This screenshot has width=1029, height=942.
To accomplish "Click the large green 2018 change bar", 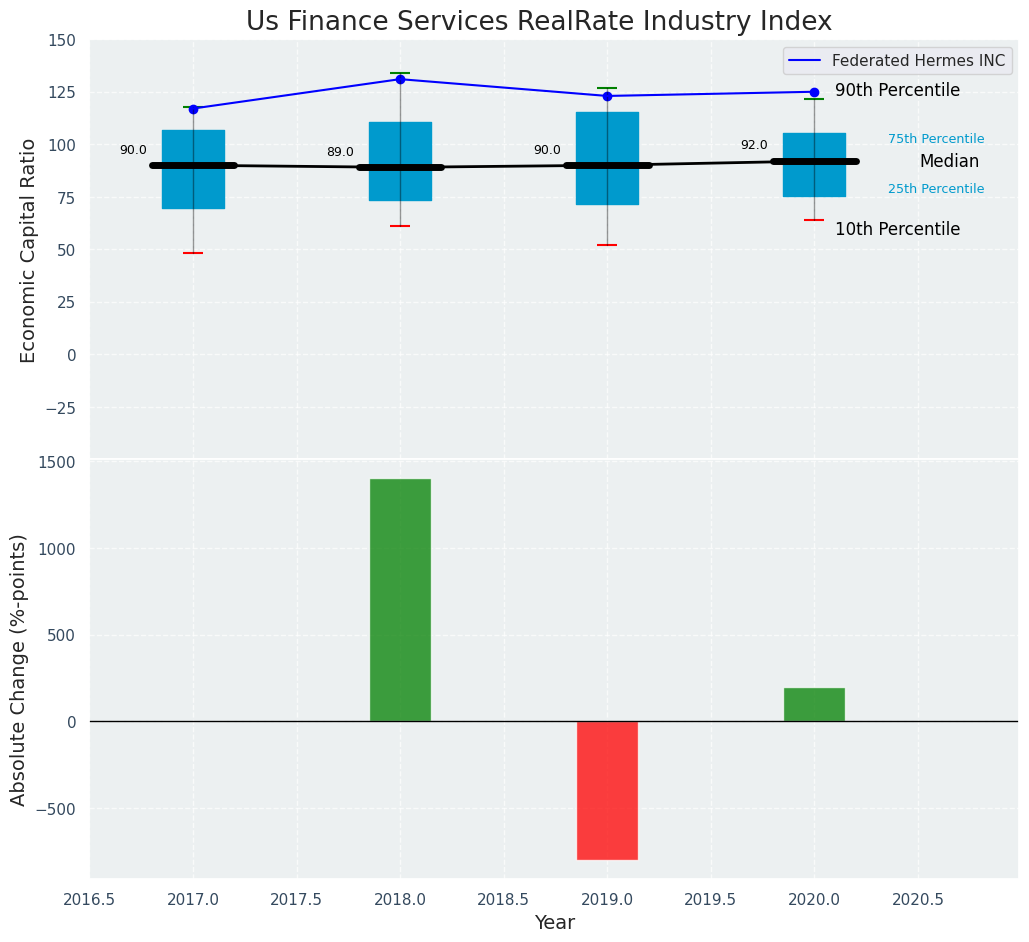I will click(x=400, y=600).
